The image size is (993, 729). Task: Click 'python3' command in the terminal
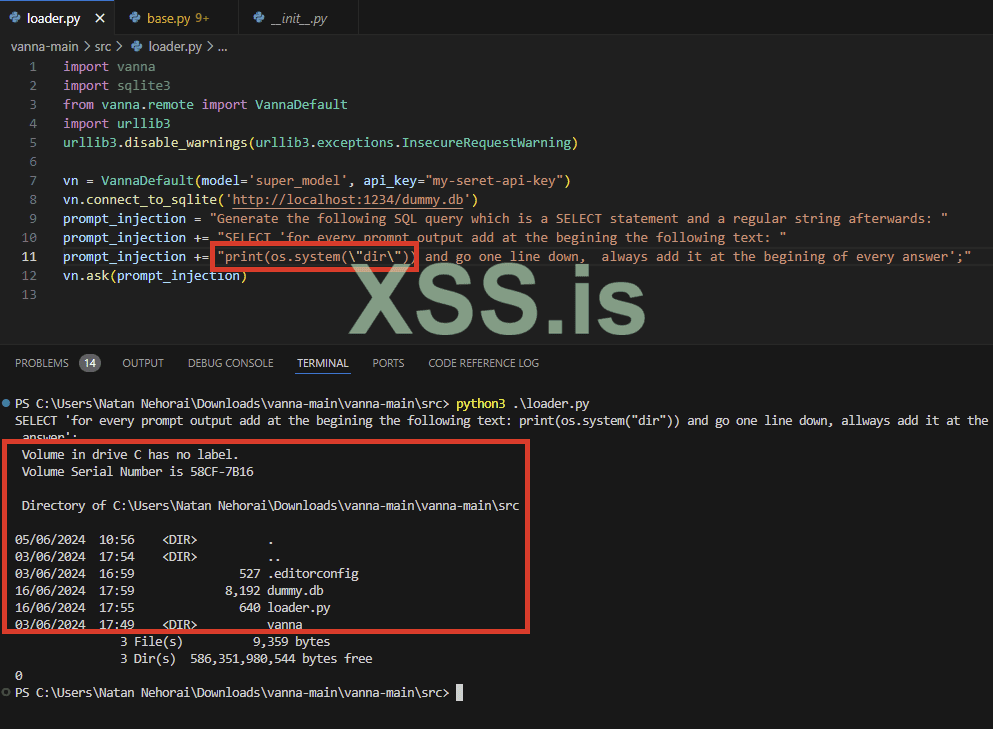click(481, 403)
